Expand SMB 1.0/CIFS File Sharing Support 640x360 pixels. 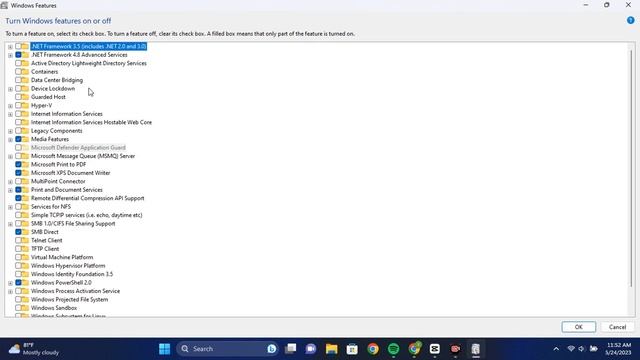[x=10, y=224]
